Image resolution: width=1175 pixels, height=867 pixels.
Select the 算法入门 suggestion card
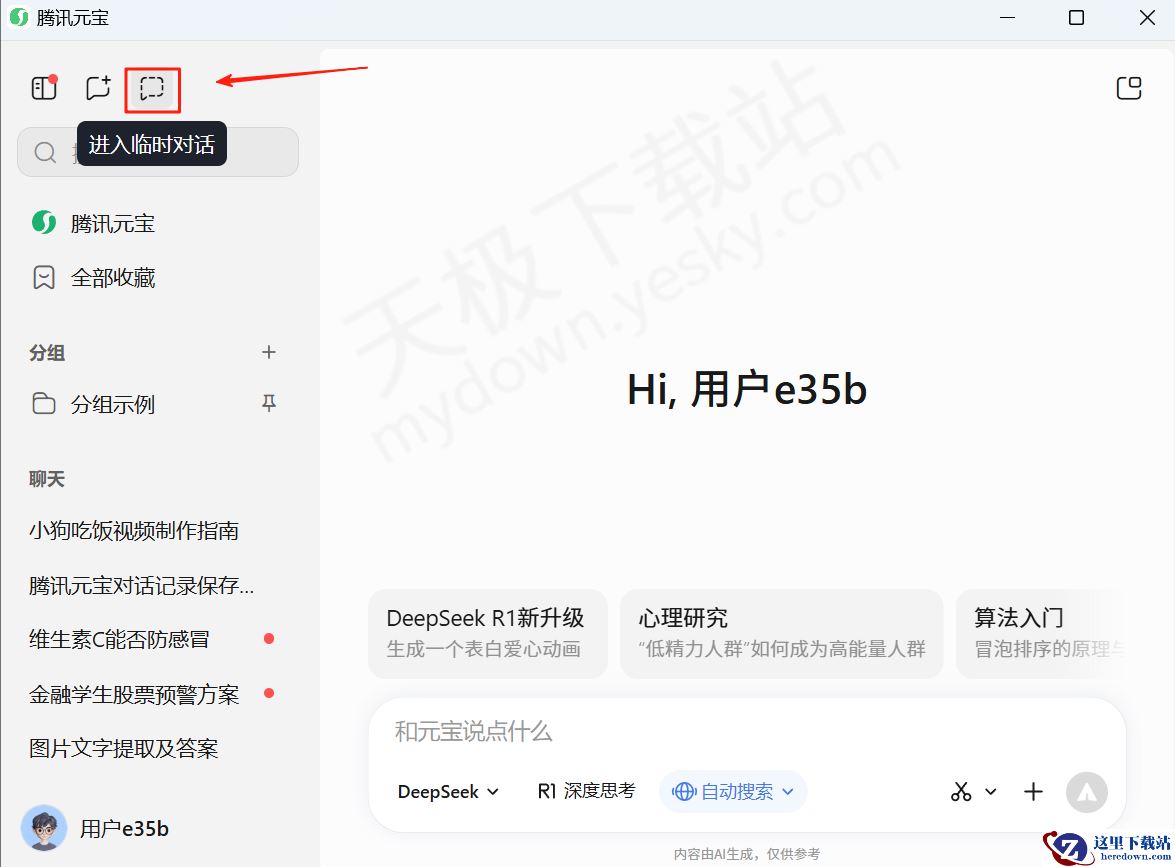tap(1041, 633)
